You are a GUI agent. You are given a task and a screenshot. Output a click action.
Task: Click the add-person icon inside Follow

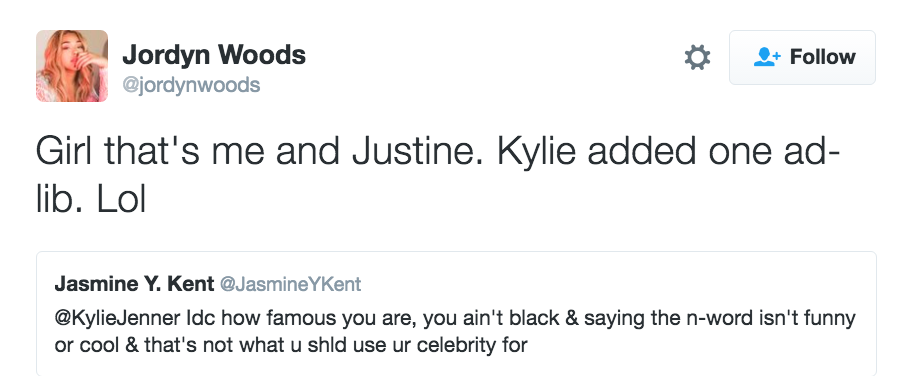pos(767,57)
